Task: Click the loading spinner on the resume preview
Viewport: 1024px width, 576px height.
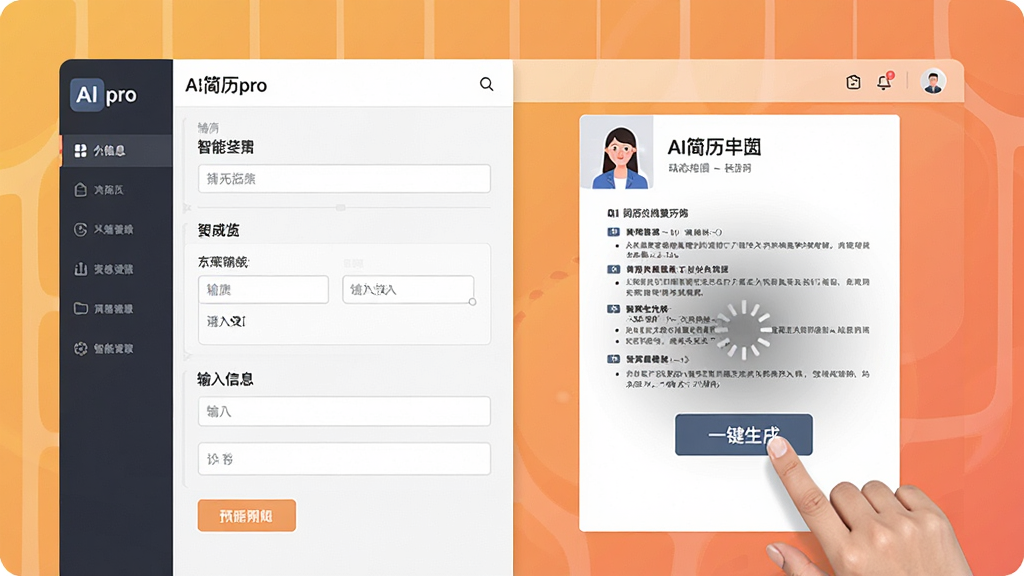Action: point(743,330)
